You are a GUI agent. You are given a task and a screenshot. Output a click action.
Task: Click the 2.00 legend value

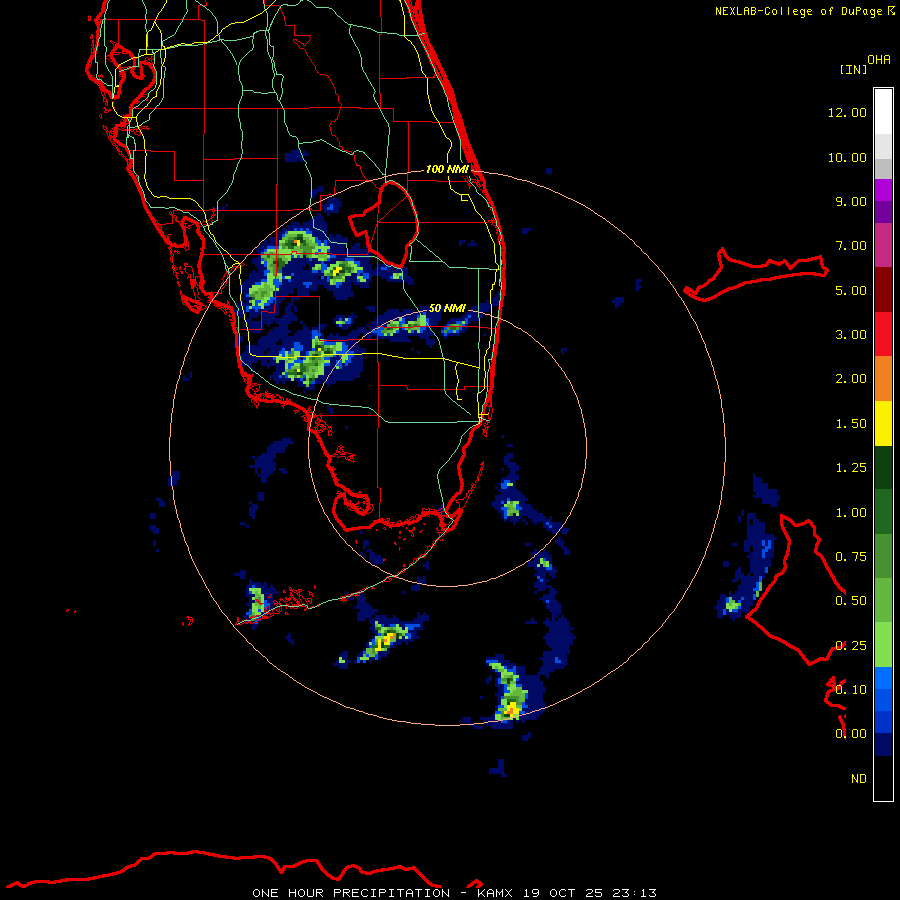pyautogui.click(x=851, y=379)
